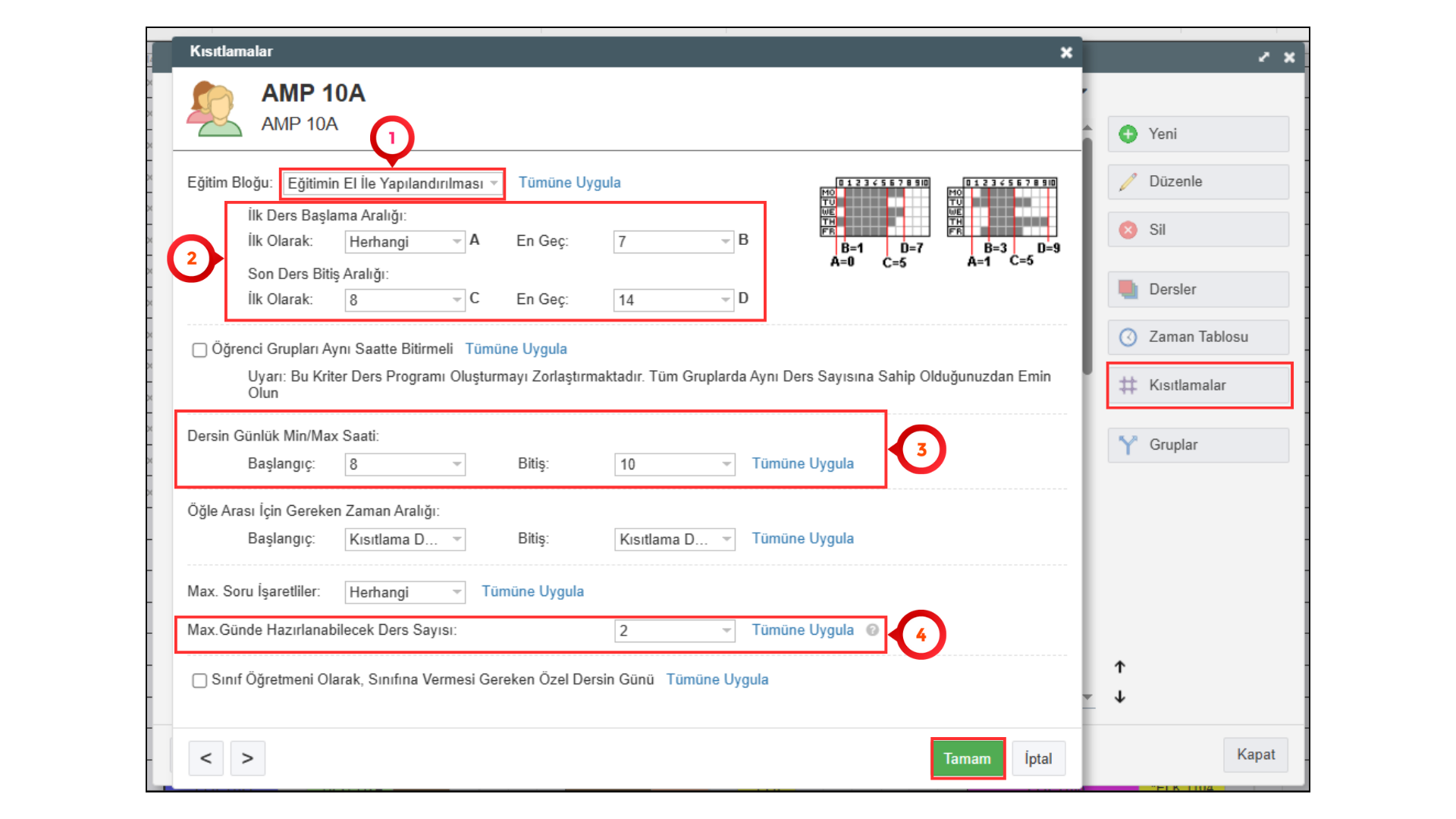Click the red Sil delete icon
Viewport: 1456px width, 819px height.
tap(1128, 230)
